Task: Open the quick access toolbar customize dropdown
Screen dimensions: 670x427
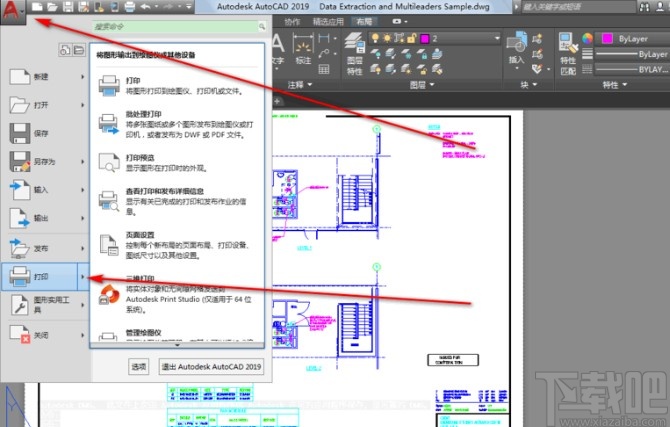Action: [x=188, y=7]
